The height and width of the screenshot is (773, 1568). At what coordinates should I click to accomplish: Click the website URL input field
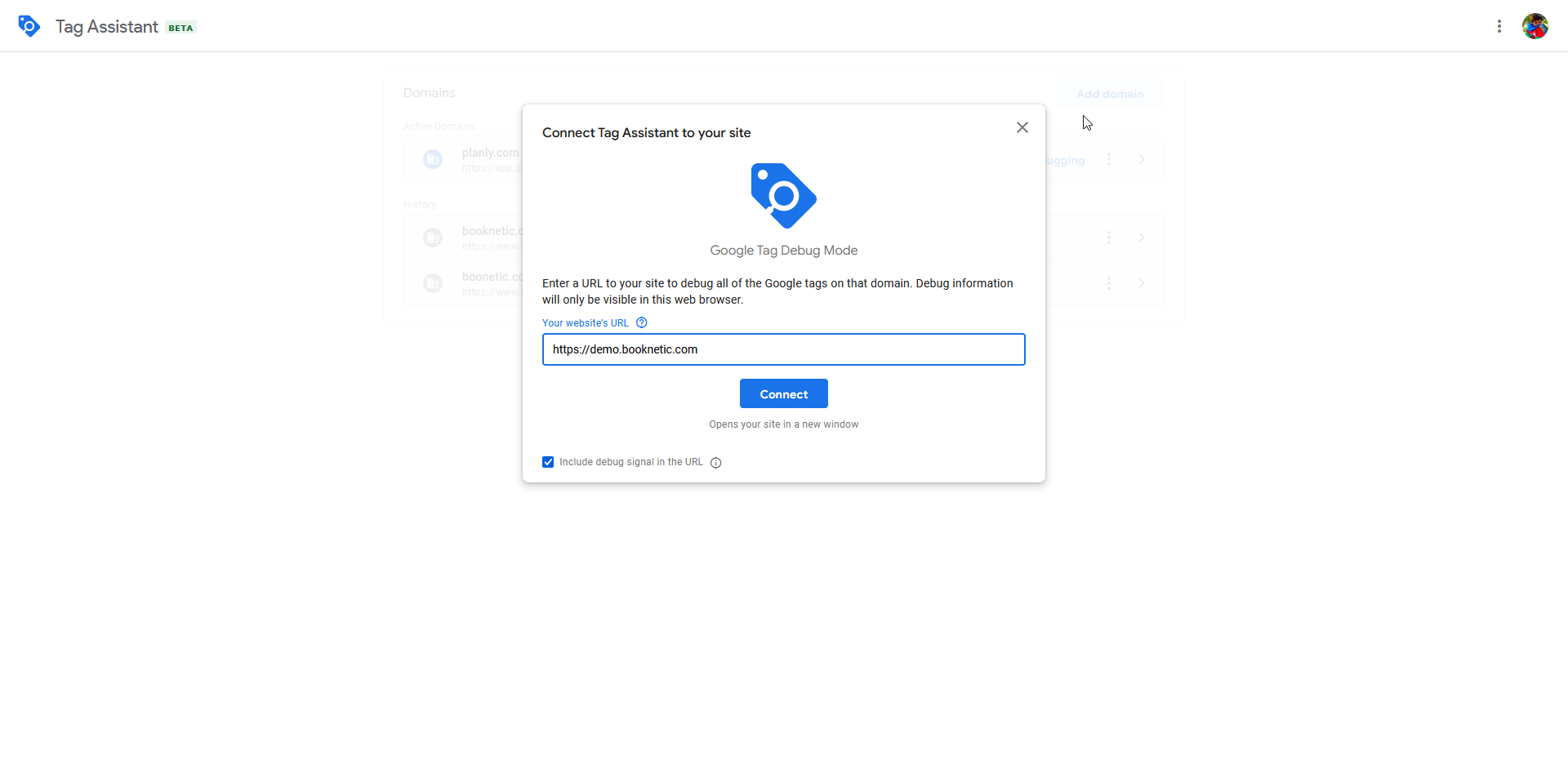[x=784, y=349]
